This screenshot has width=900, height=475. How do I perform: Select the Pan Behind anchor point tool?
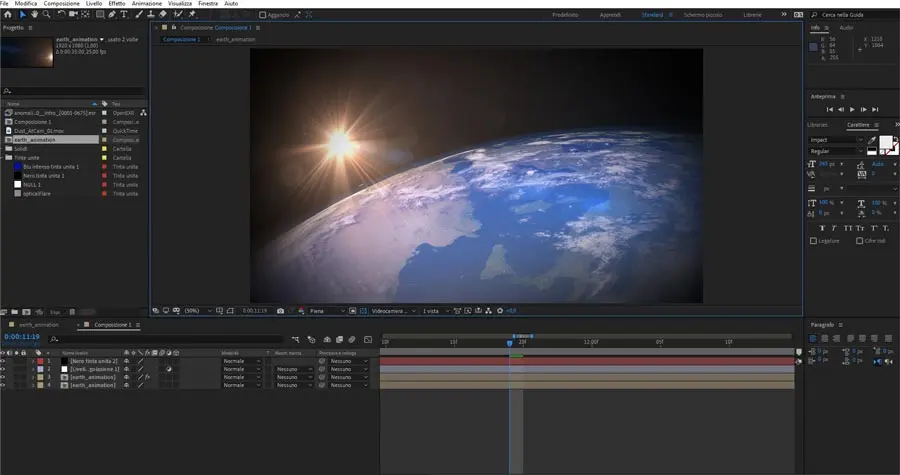(84, 14)
